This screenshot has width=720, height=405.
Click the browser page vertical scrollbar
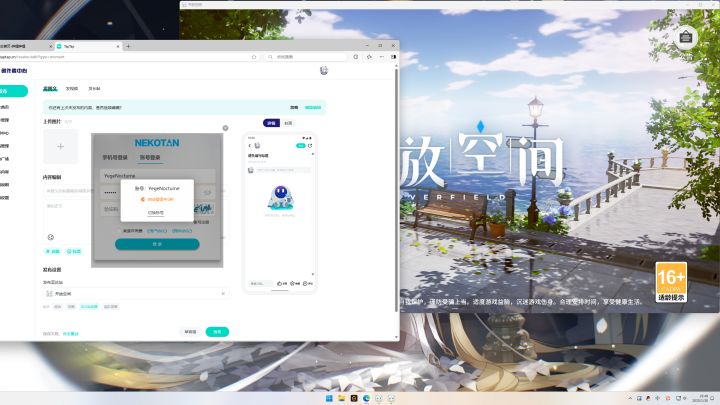397,191
